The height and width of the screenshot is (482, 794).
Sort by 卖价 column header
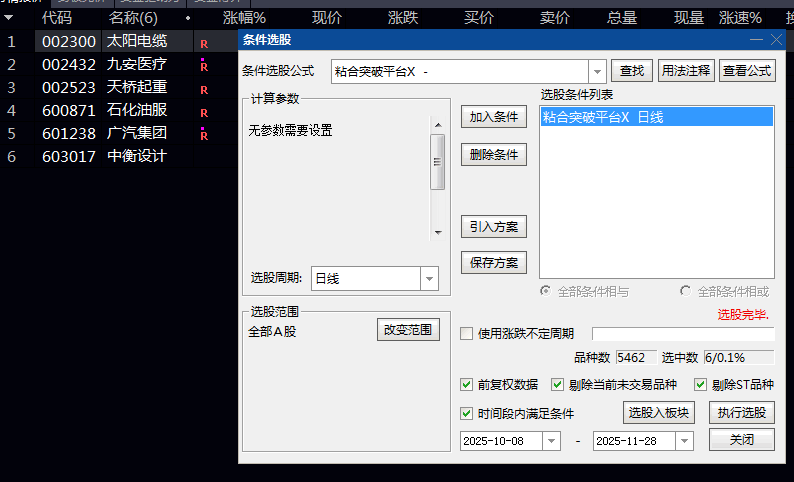[555, 18]
